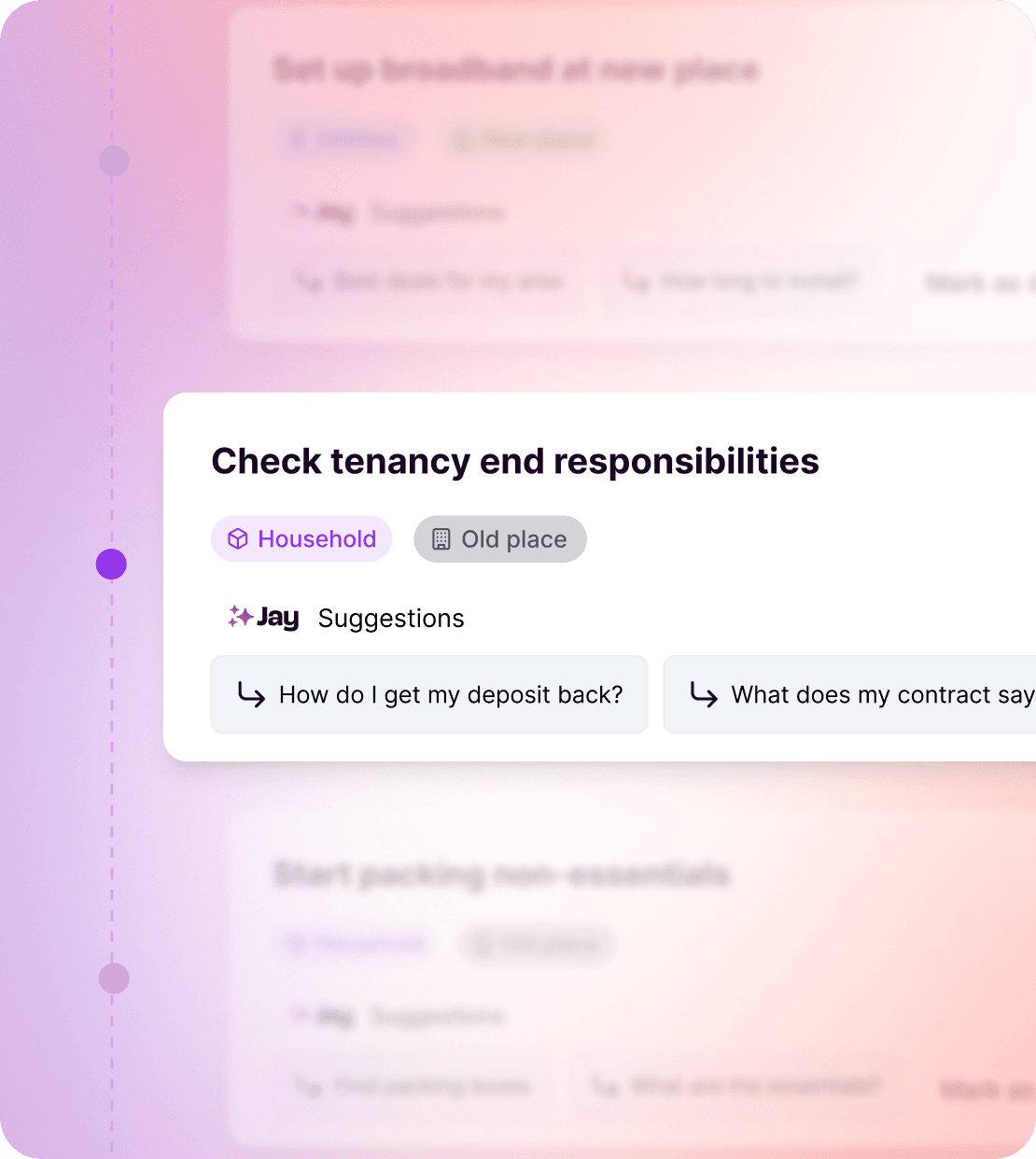The height and width of the screenshot is (1159, 1036).
Task: Choose "How do I get my deposit back?"
Action: (450, 695)
